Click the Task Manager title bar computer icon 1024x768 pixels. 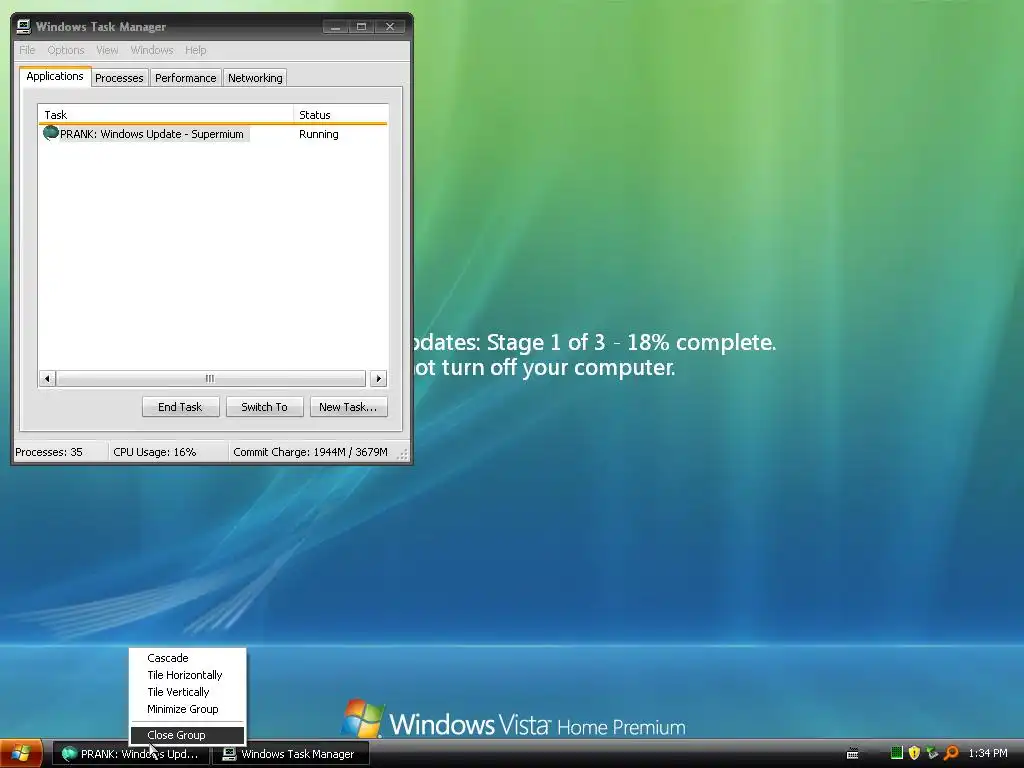pyautogui.click(x=24, y=26)
